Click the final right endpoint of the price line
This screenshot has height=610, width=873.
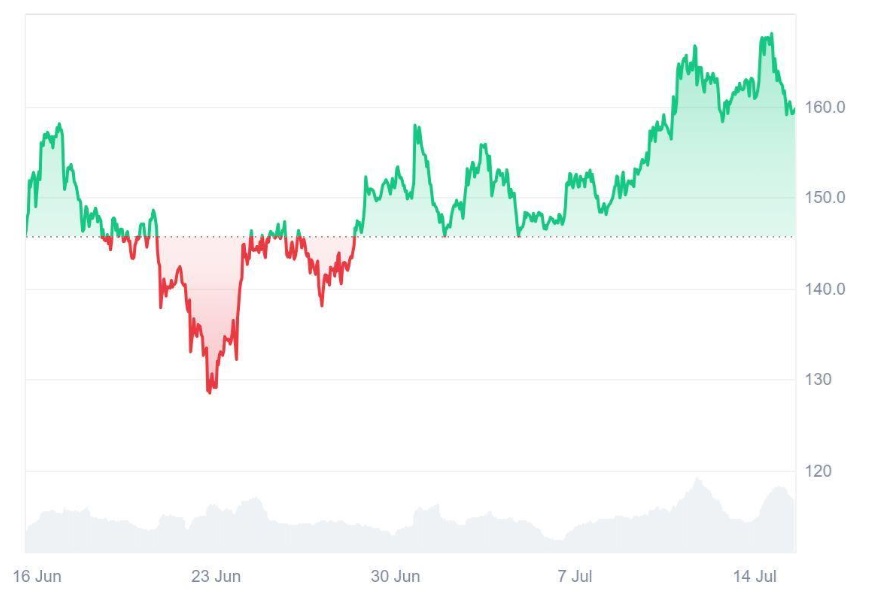[794, 110]
